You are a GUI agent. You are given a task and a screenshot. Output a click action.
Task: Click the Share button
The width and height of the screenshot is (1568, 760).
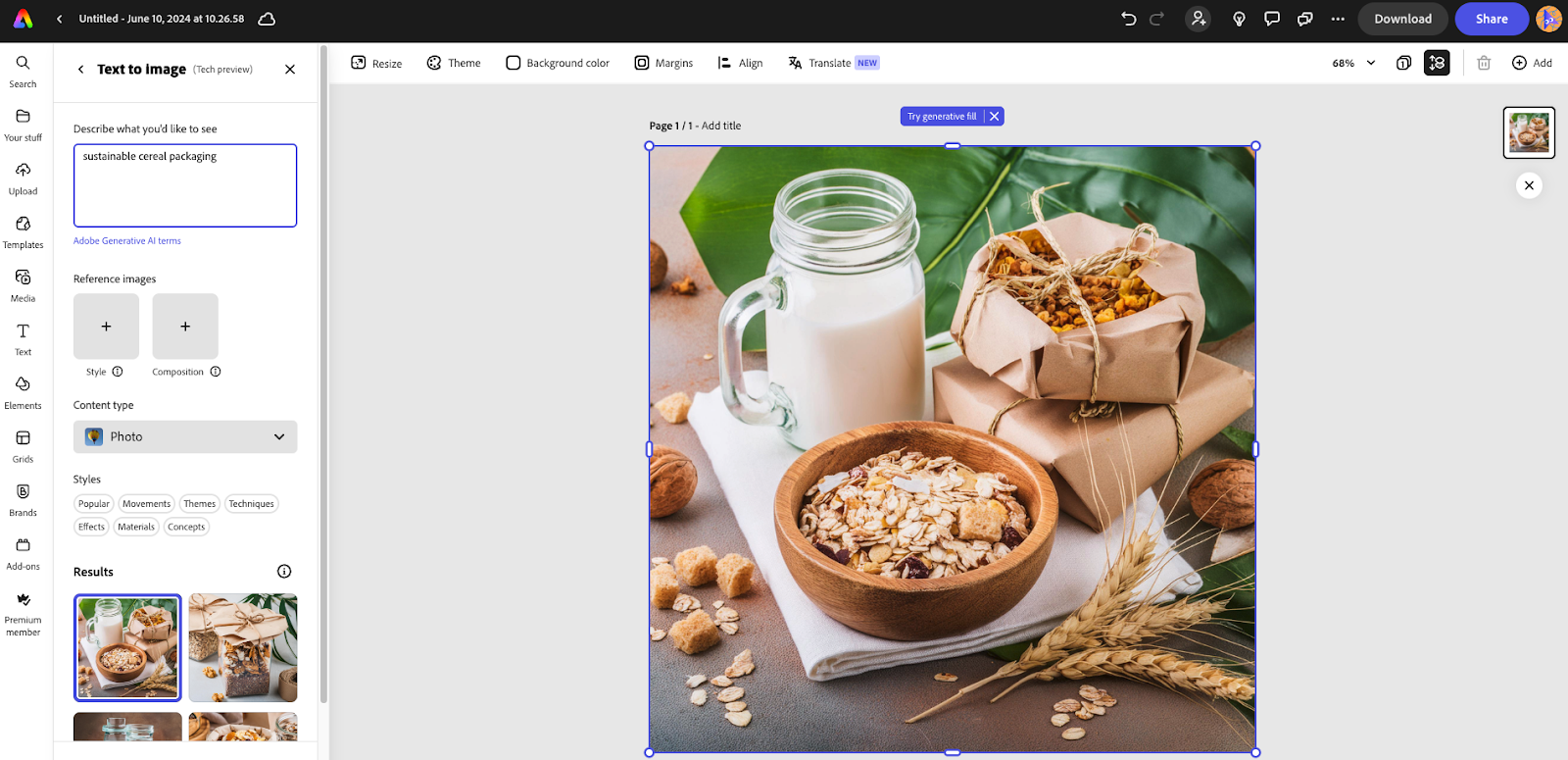[1492, 19]
